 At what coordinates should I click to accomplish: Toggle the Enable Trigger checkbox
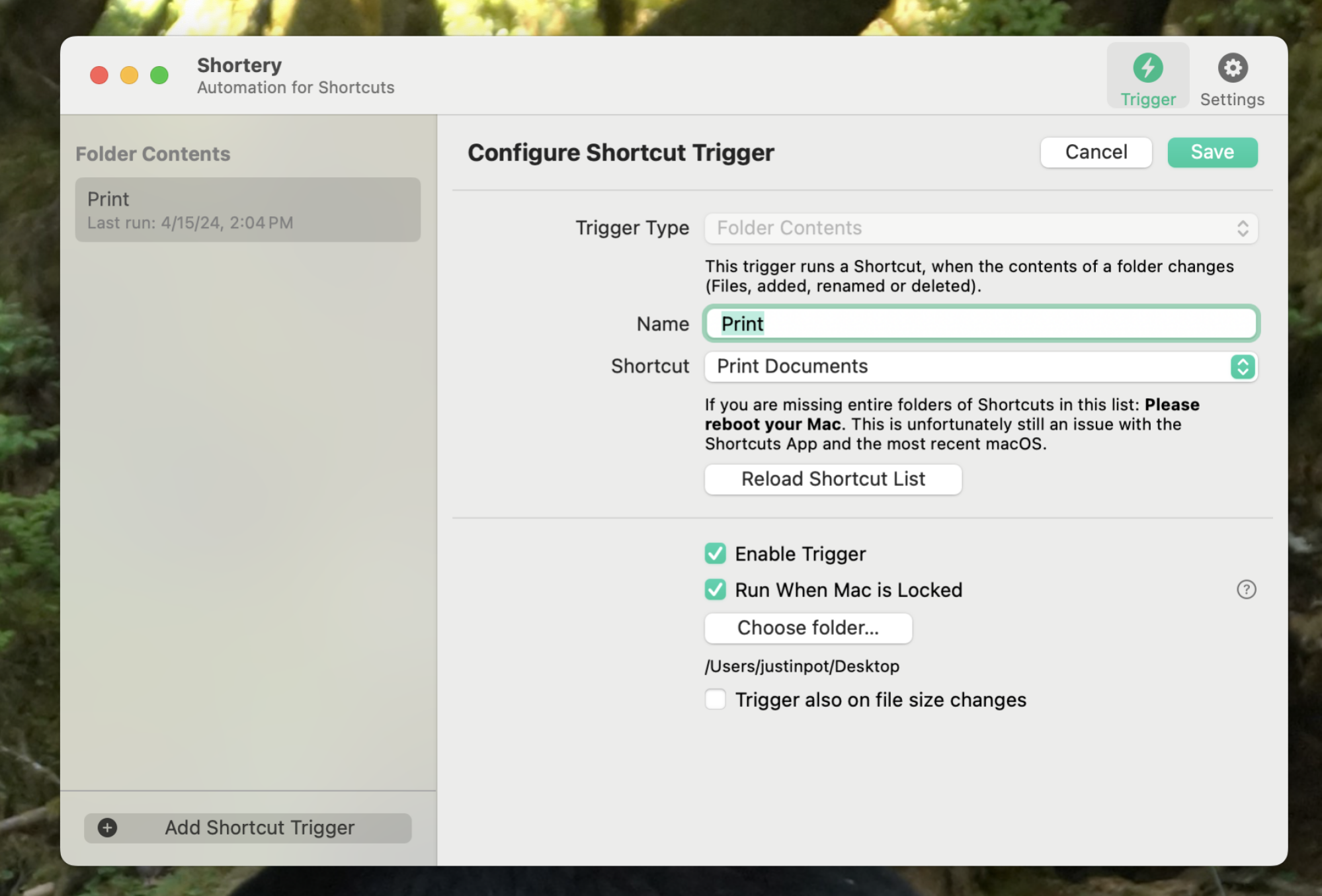tap(716, 553)
